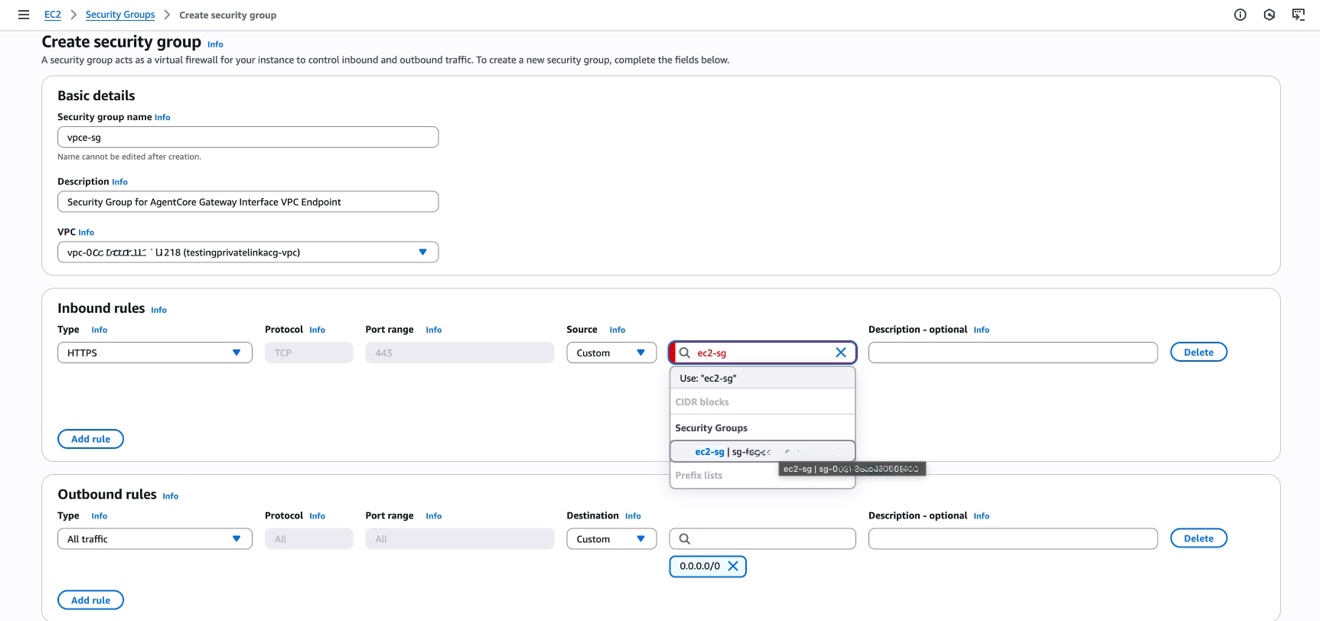The width and height of the screenshot is (1320, 621).
Task: Click the info circle icon in top bar
Action: tap(1240, 15)
